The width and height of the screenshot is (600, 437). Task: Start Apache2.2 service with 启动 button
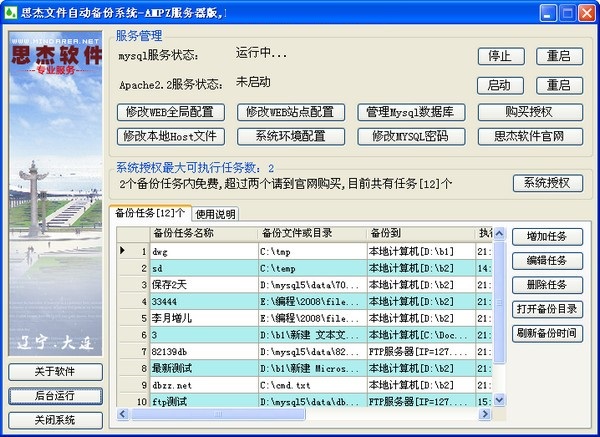[x=500, y=85]
